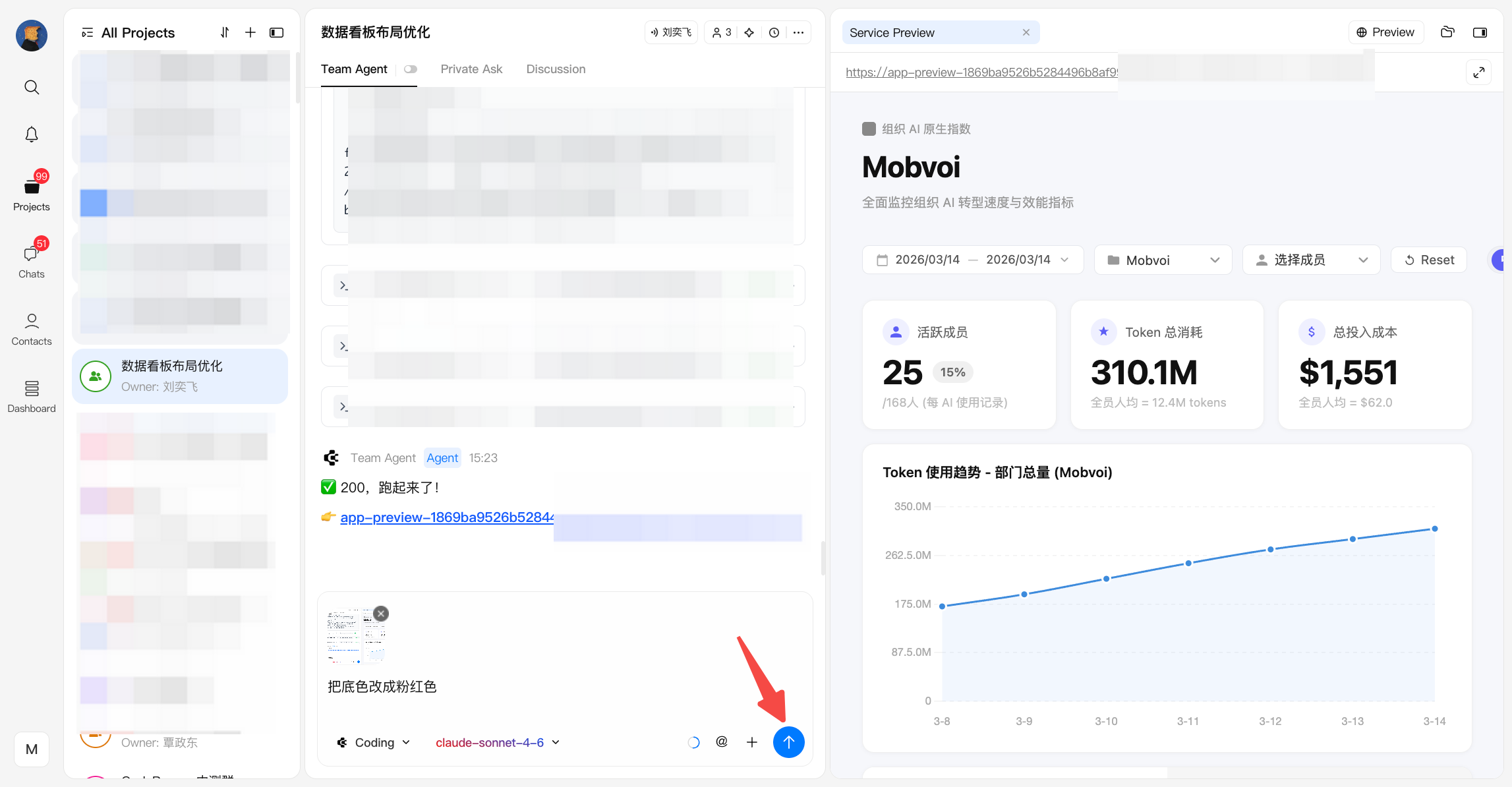Sort the All Projects list
The image size is (1512, 787).
[x=225, y=32]
